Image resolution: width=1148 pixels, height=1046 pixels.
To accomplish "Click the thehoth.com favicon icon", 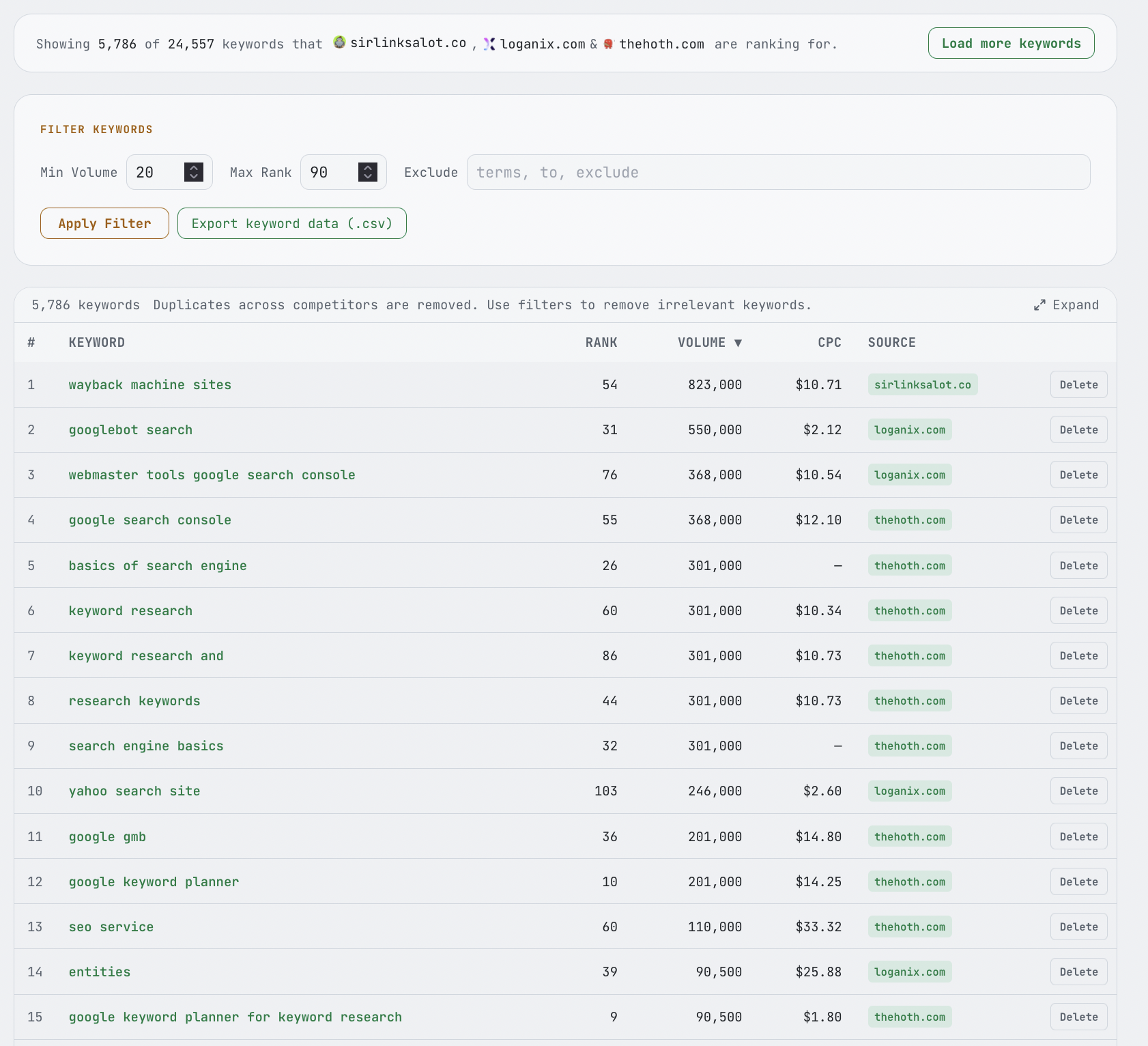I will coord(609,44).
